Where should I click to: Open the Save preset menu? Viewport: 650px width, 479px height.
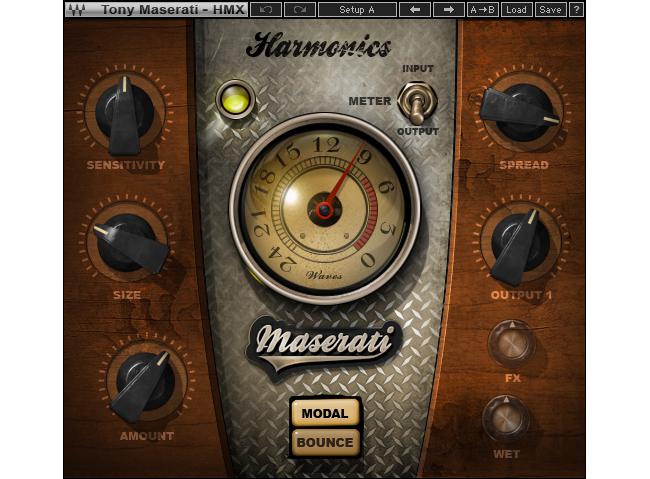(x=550, y=10)
